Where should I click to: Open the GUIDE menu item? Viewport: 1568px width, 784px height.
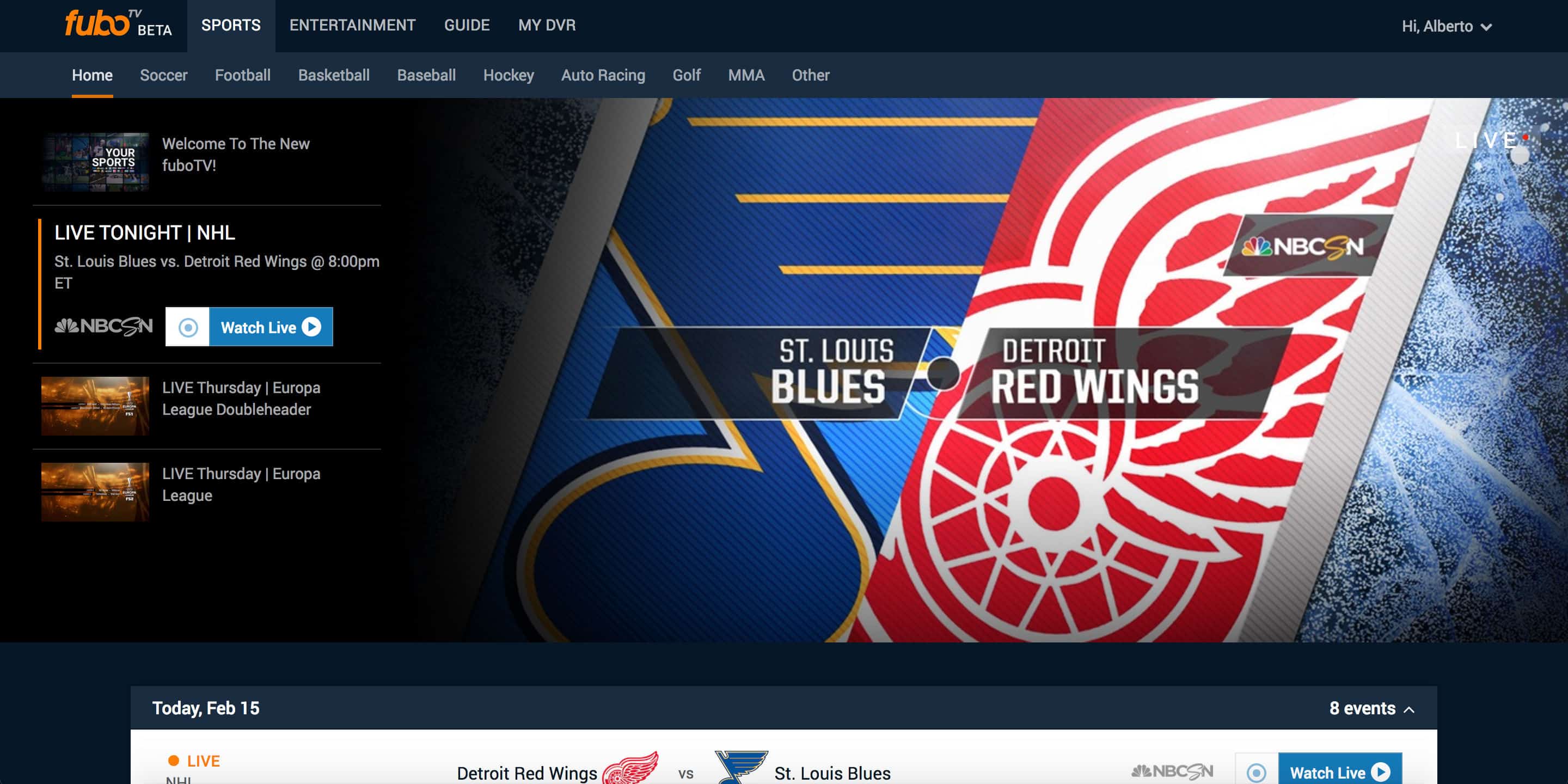coord(467,25)
